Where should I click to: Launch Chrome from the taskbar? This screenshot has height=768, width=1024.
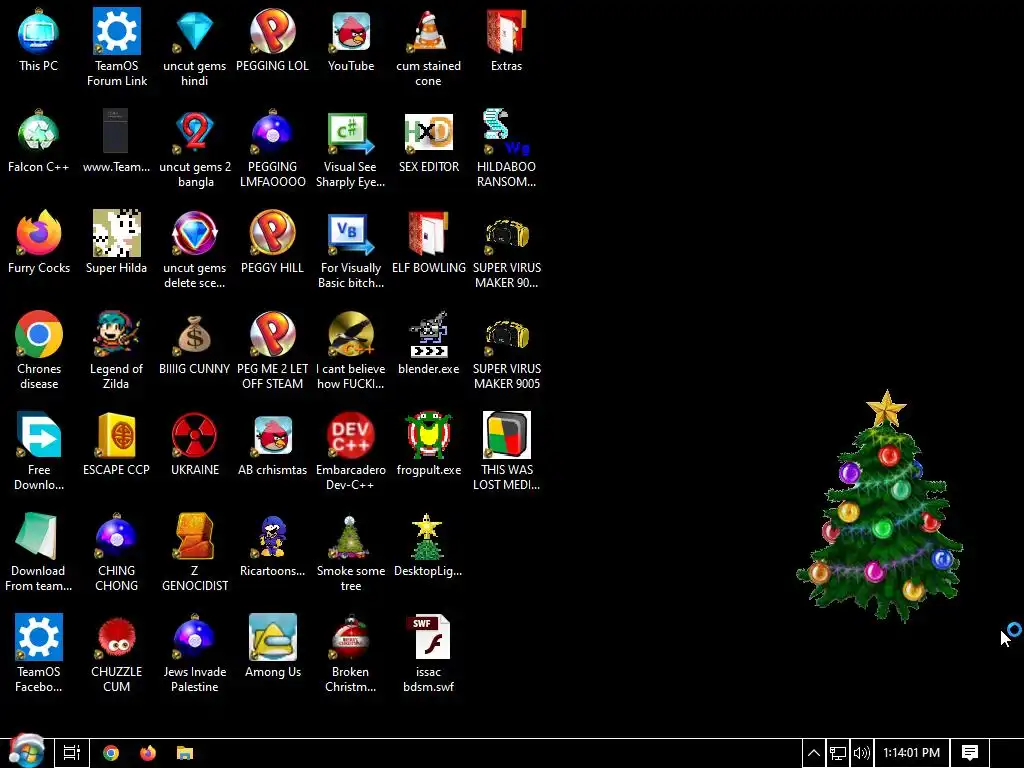point(111,753)
